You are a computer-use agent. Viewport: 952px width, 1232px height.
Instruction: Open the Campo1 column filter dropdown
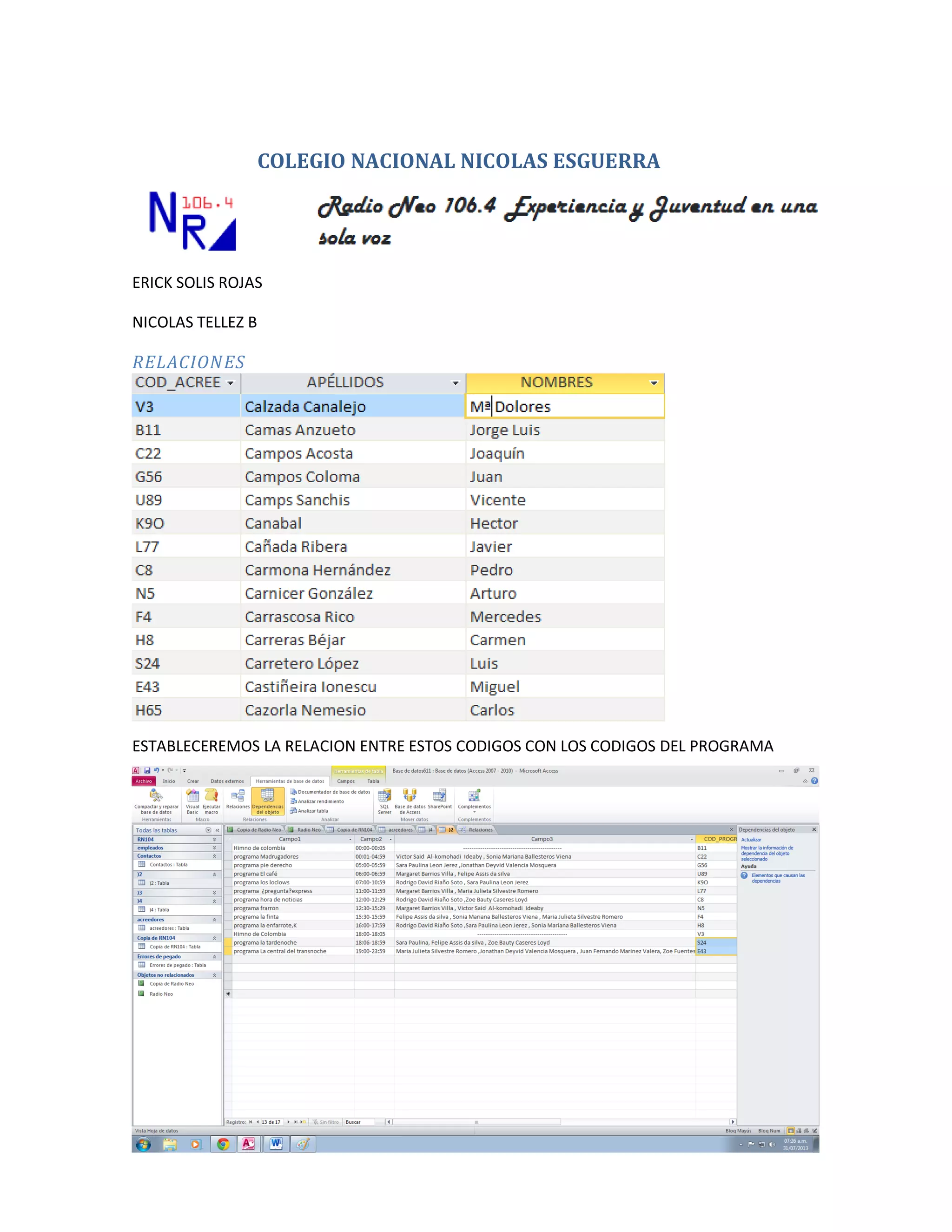(350, 839)
